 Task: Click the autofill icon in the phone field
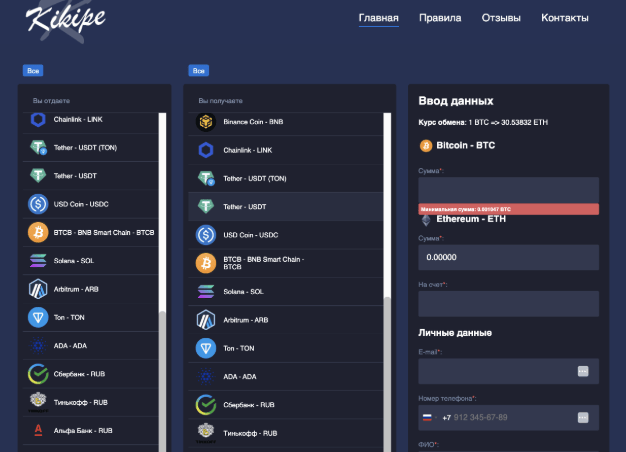point(583,418)
